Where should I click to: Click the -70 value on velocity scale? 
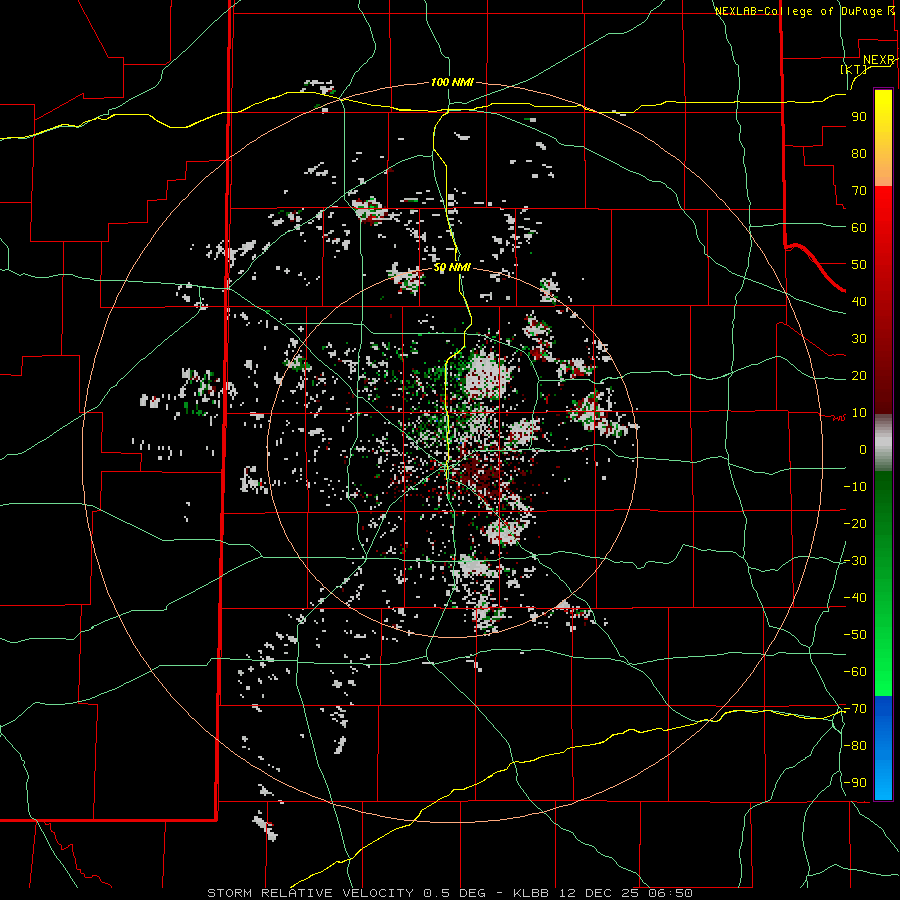tap(855, 709)
